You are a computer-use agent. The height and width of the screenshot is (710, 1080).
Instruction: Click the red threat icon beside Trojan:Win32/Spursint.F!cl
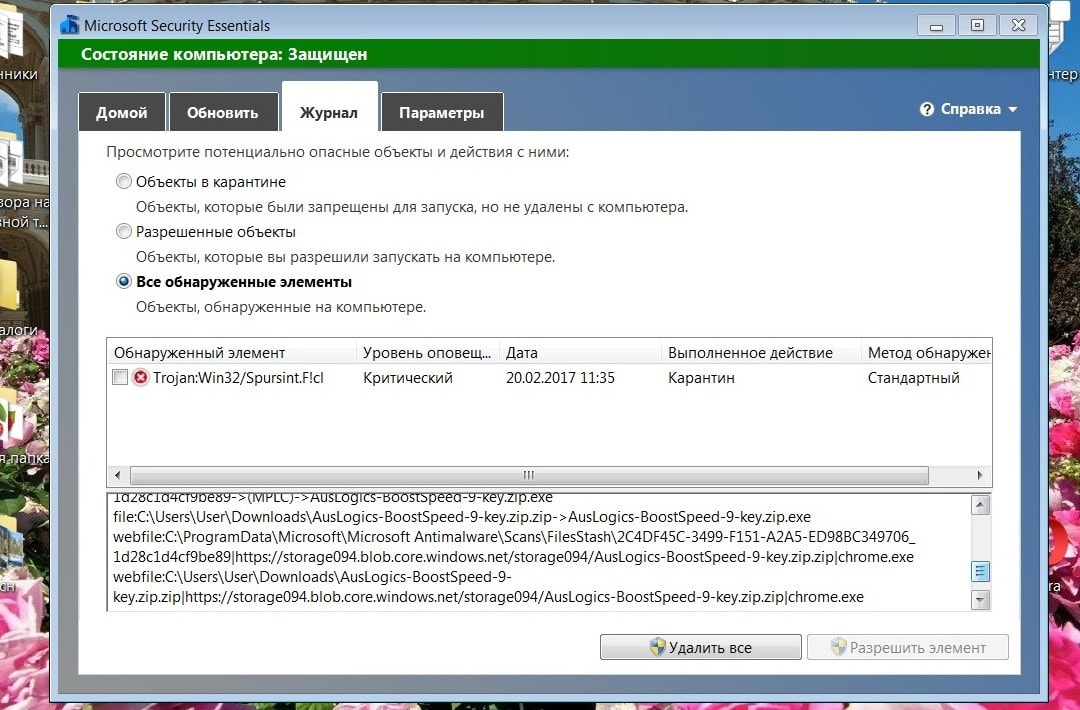(141, 377)
